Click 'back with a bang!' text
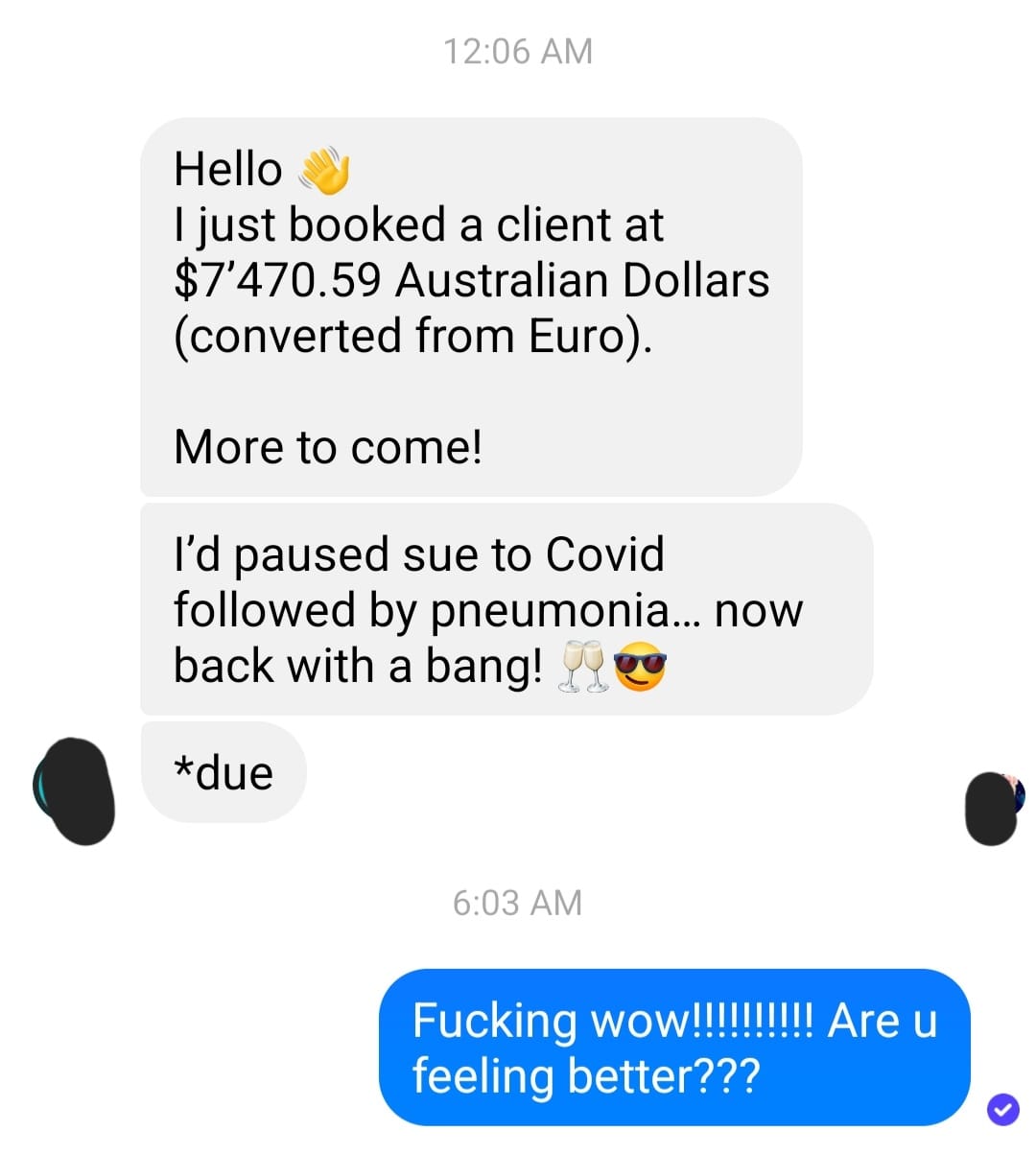 pos(358,667)
